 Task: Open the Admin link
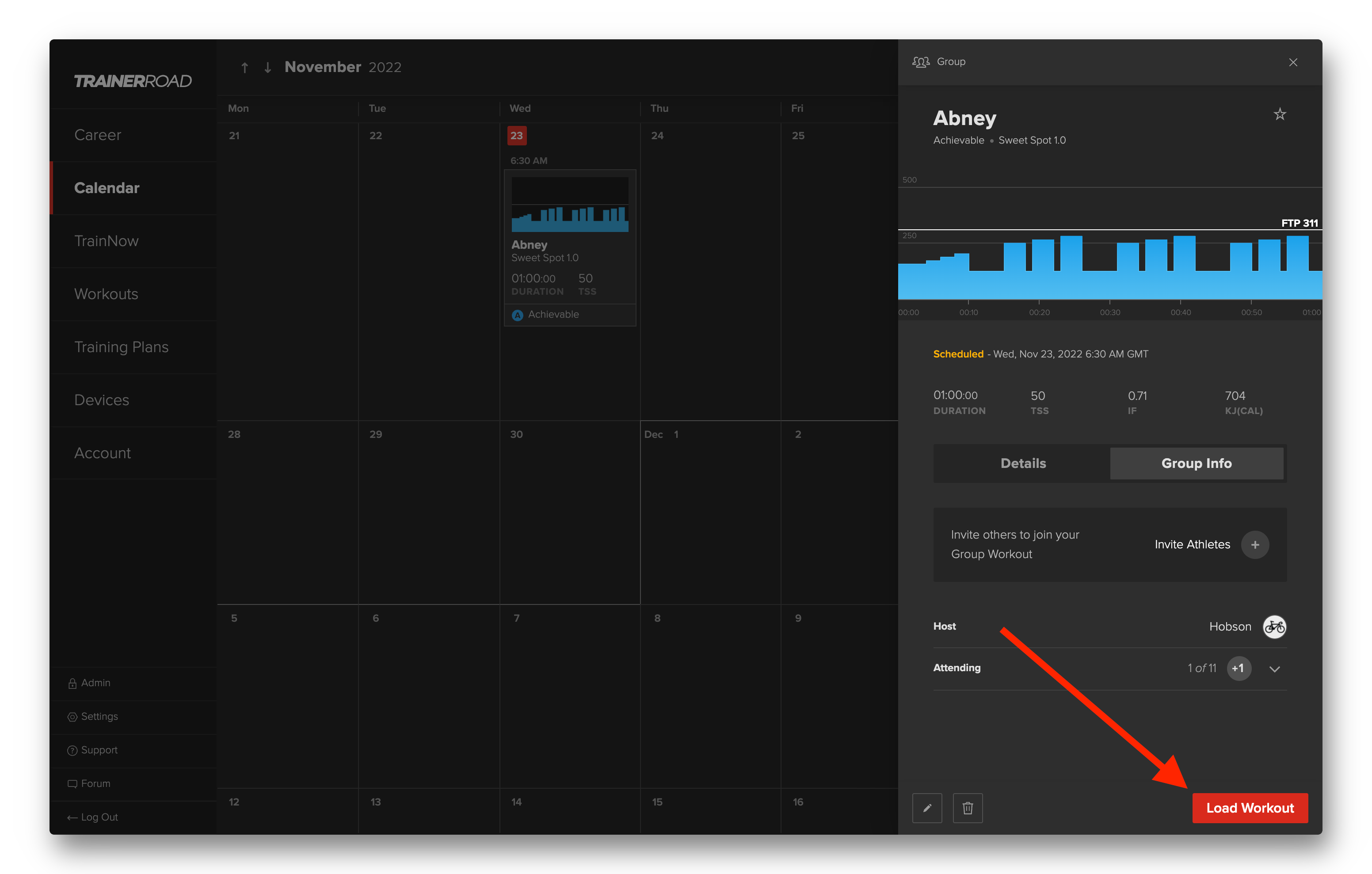96,683
